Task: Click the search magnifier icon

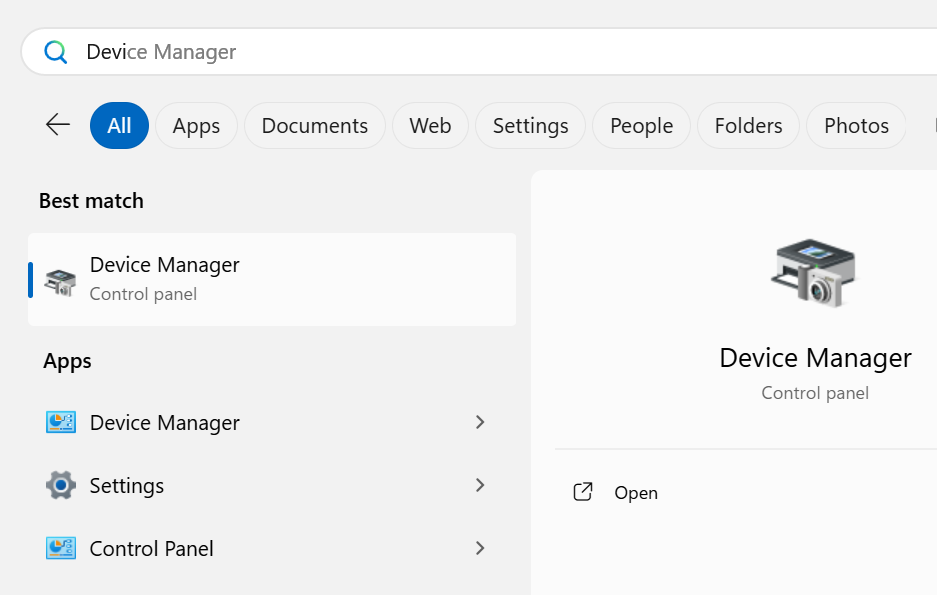Action: 56,52
